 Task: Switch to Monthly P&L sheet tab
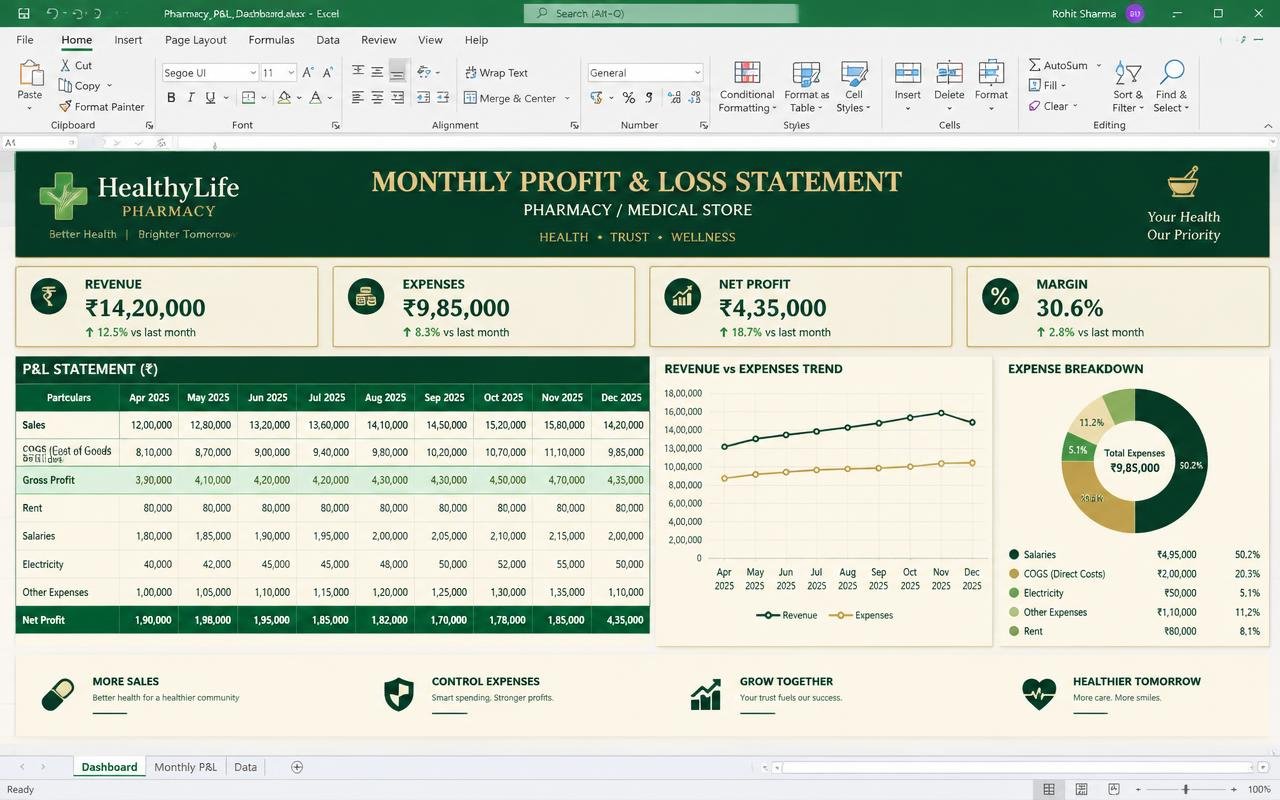(x=185, y=767)
